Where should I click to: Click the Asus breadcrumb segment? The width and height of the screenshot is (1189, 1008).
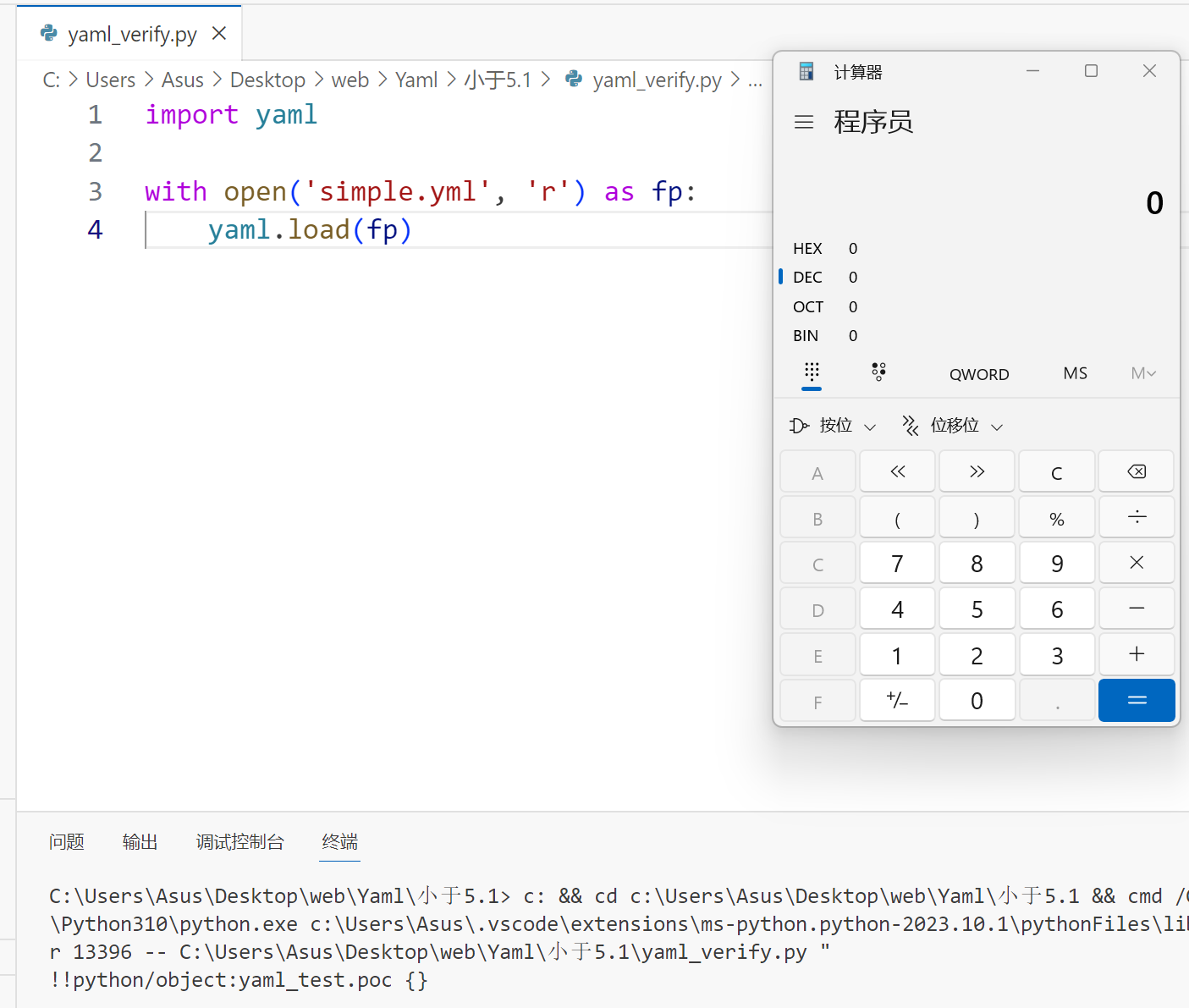pyautogui.click(x=183, y=80)
